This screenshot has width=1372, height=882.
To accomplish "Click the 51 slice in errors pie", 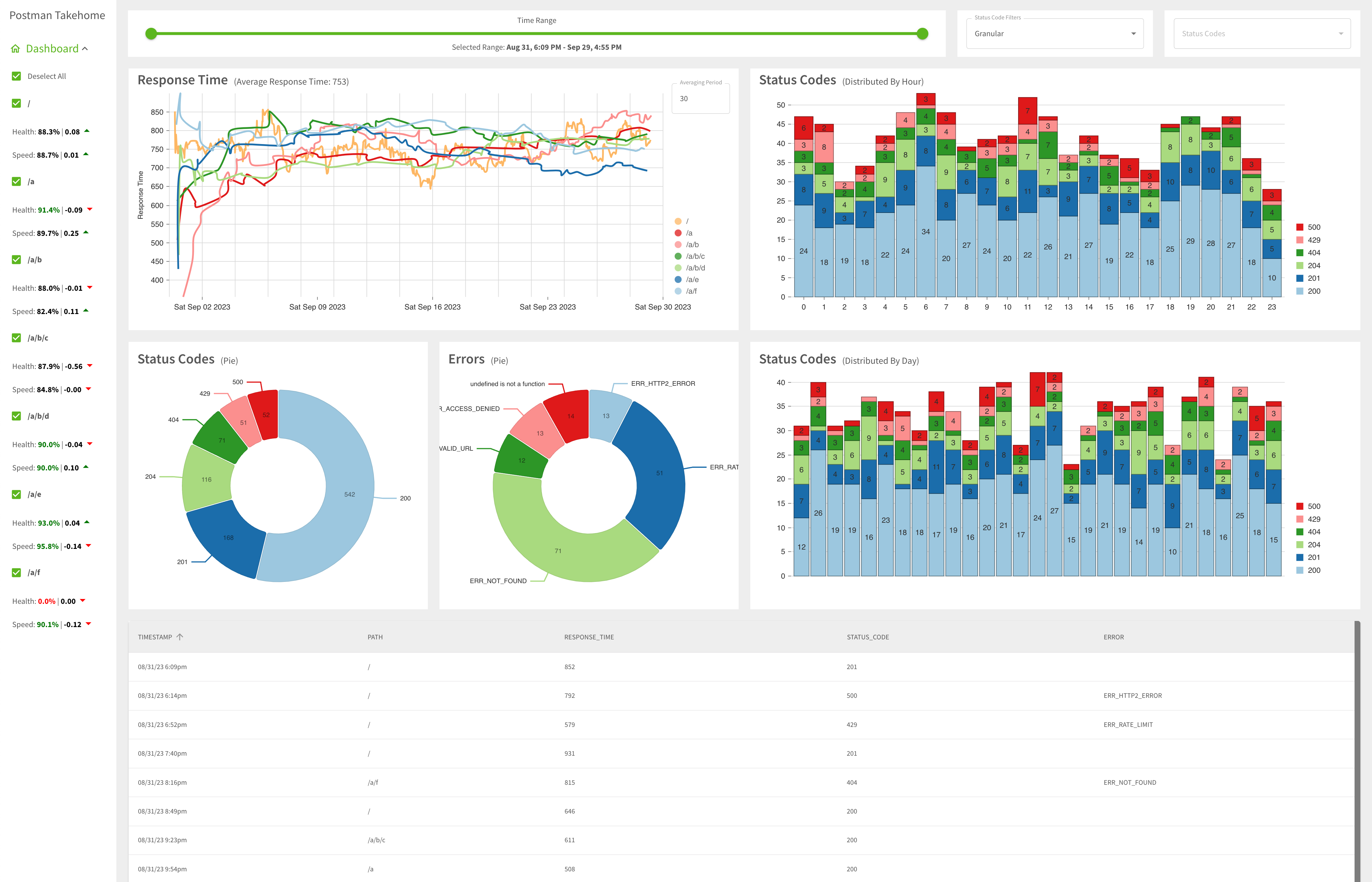I will (x=660, y=473).
